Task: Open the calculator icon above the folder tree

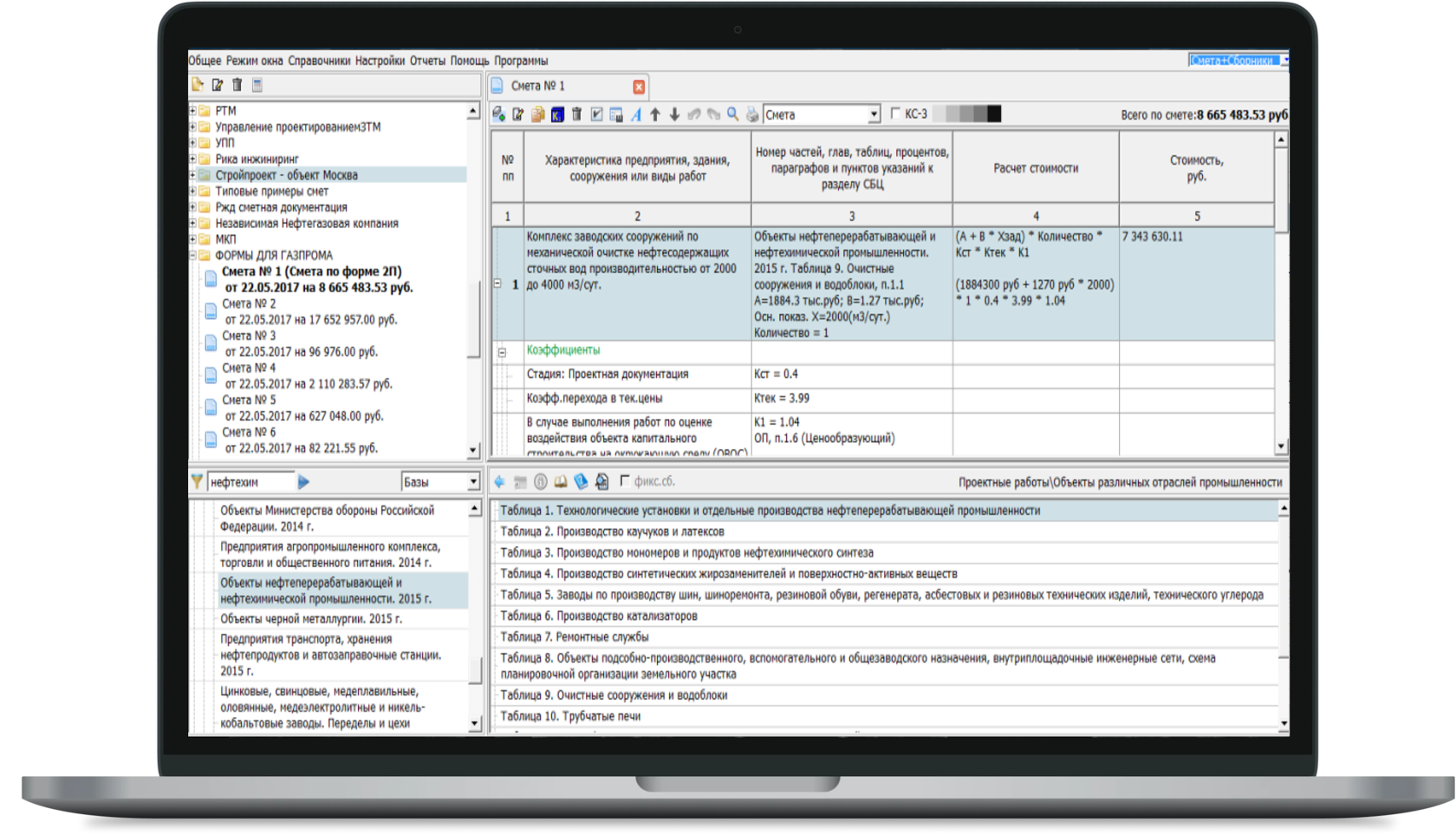Action: [257, 85]
